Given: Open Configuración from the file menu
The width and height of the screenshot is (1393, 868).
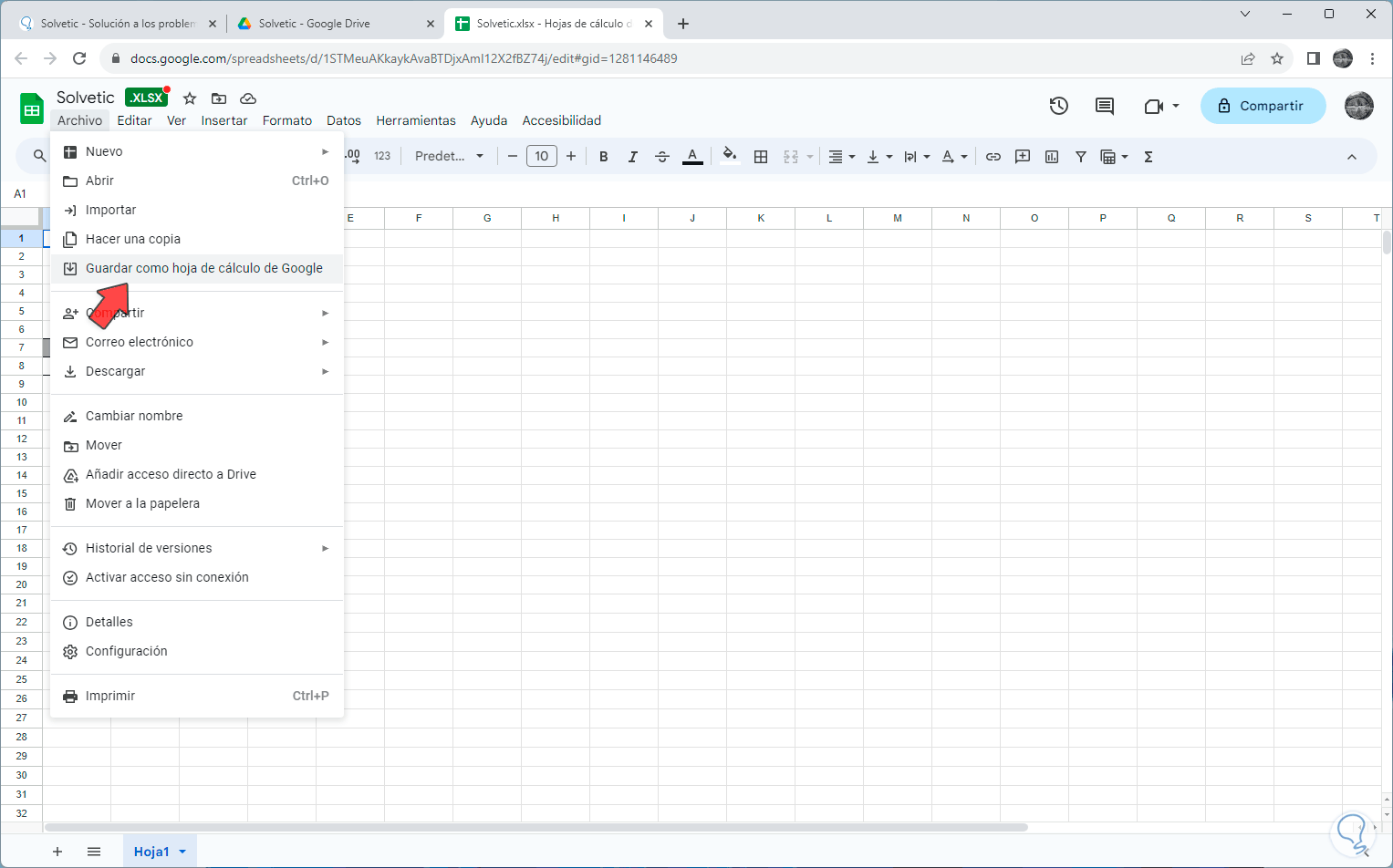Looking at the screenshot, I should click(197, 651).
